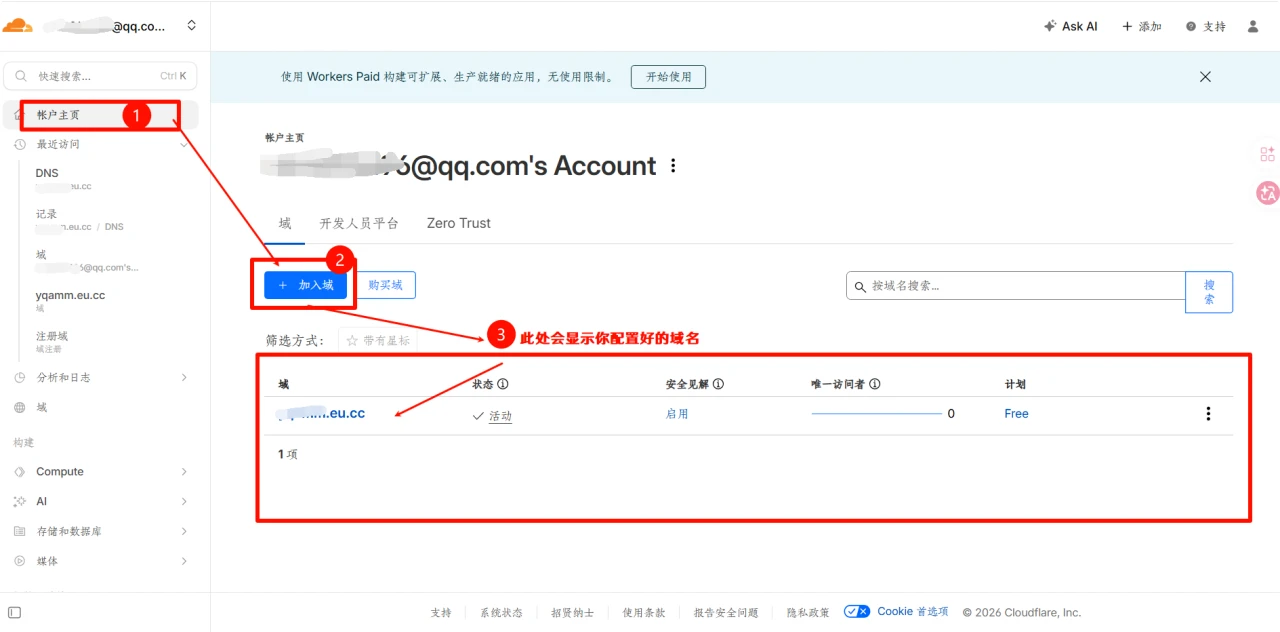1280x632 pixels.
Task: Switch to 开发人员平台 tab
Action: [359, 223]
